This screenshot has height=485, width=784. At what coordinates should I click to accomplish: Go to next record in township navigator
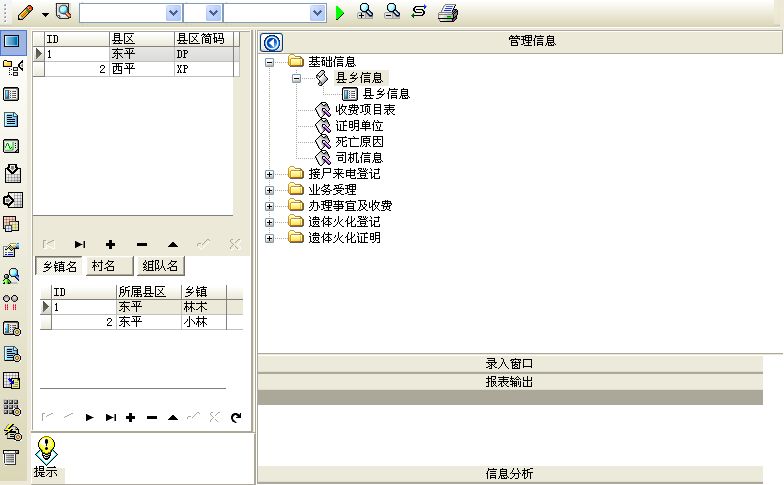(x=90, y=418)
